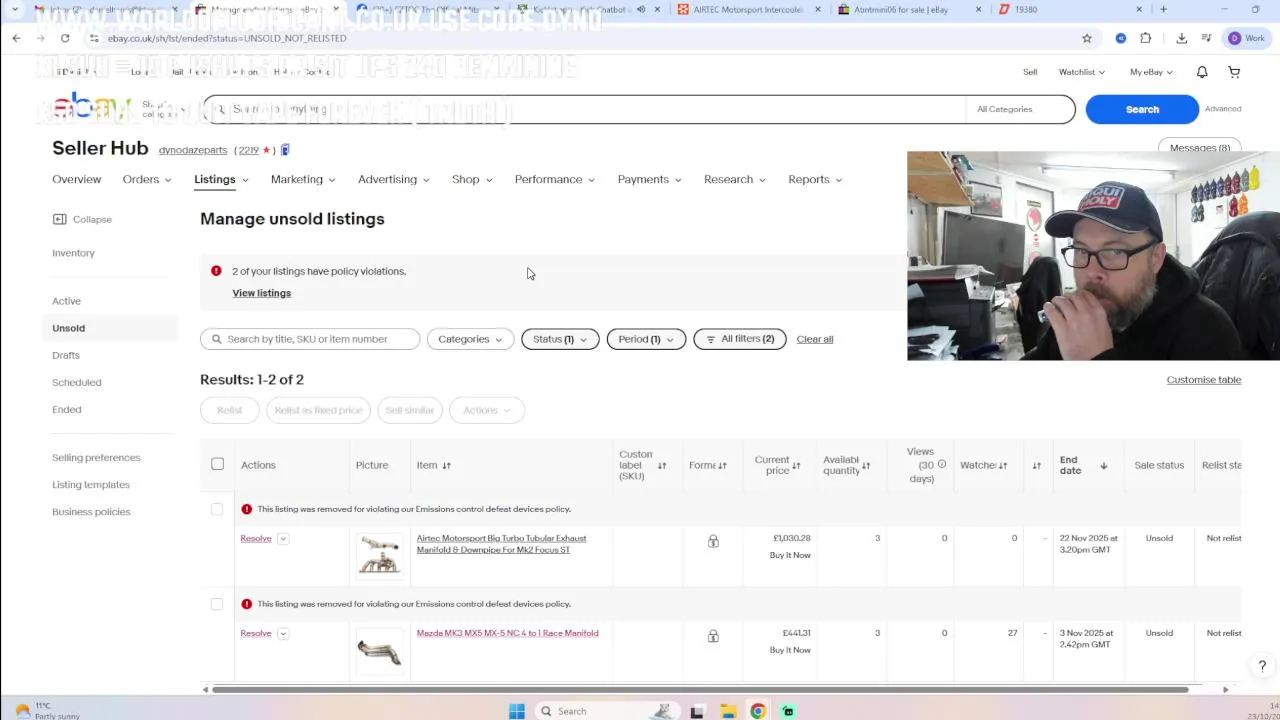Open the Orders menu
Screen dimensions: 1280x720
pyautogui.click(x=147, y=179)
